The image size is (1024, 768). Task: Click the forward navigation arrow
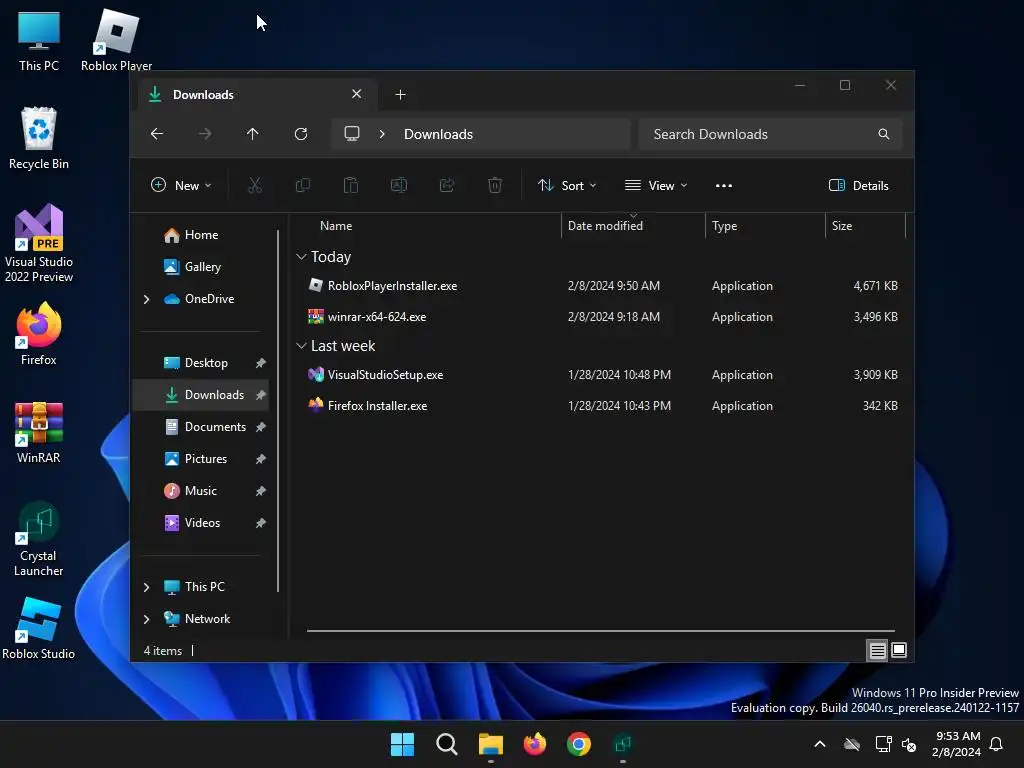point(205,134)
